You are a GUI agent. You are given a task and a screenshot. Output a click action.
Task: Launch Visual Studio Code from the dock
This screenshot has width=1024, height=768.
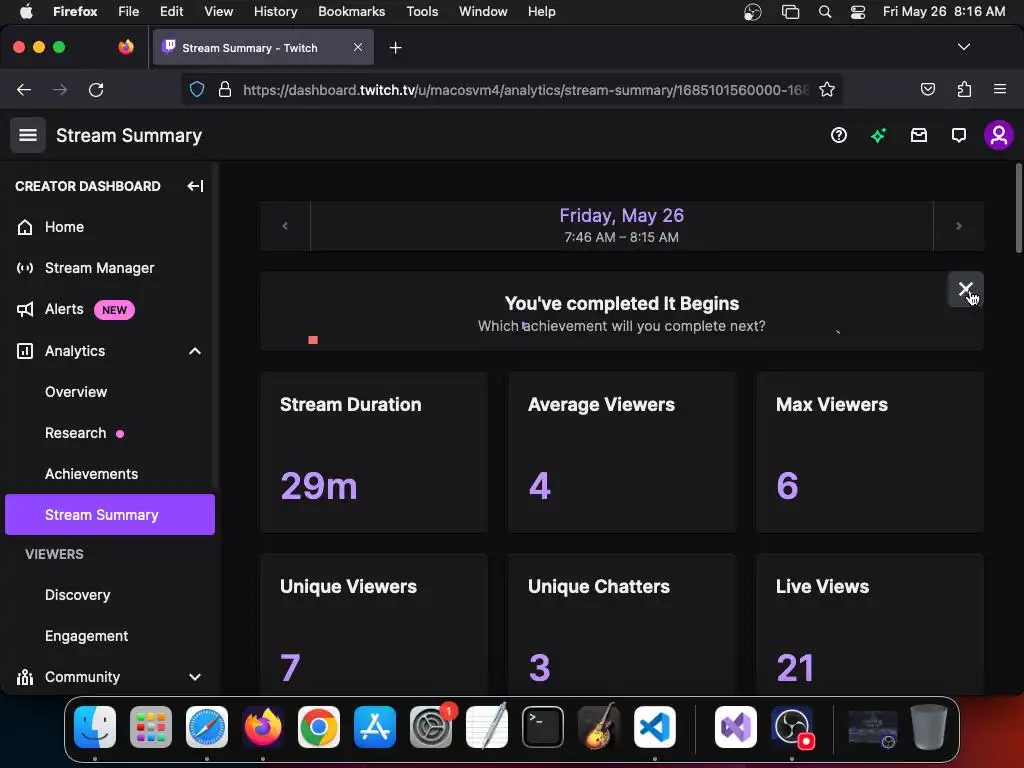[654, 727]
